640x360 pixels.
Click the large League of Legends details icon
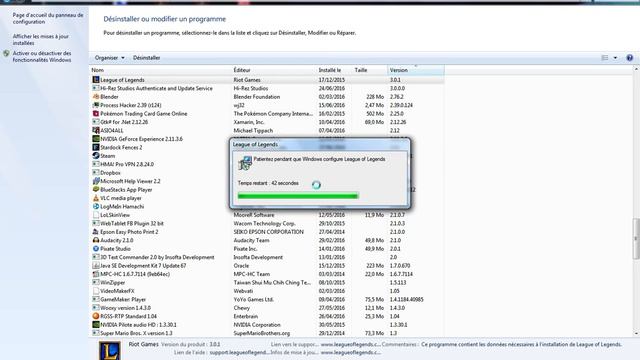coord(110,351)
